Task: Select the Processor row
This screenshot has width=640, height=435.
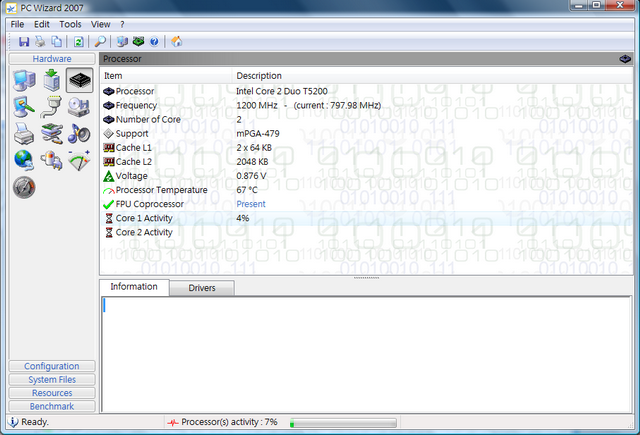Action: coord(366,91)
